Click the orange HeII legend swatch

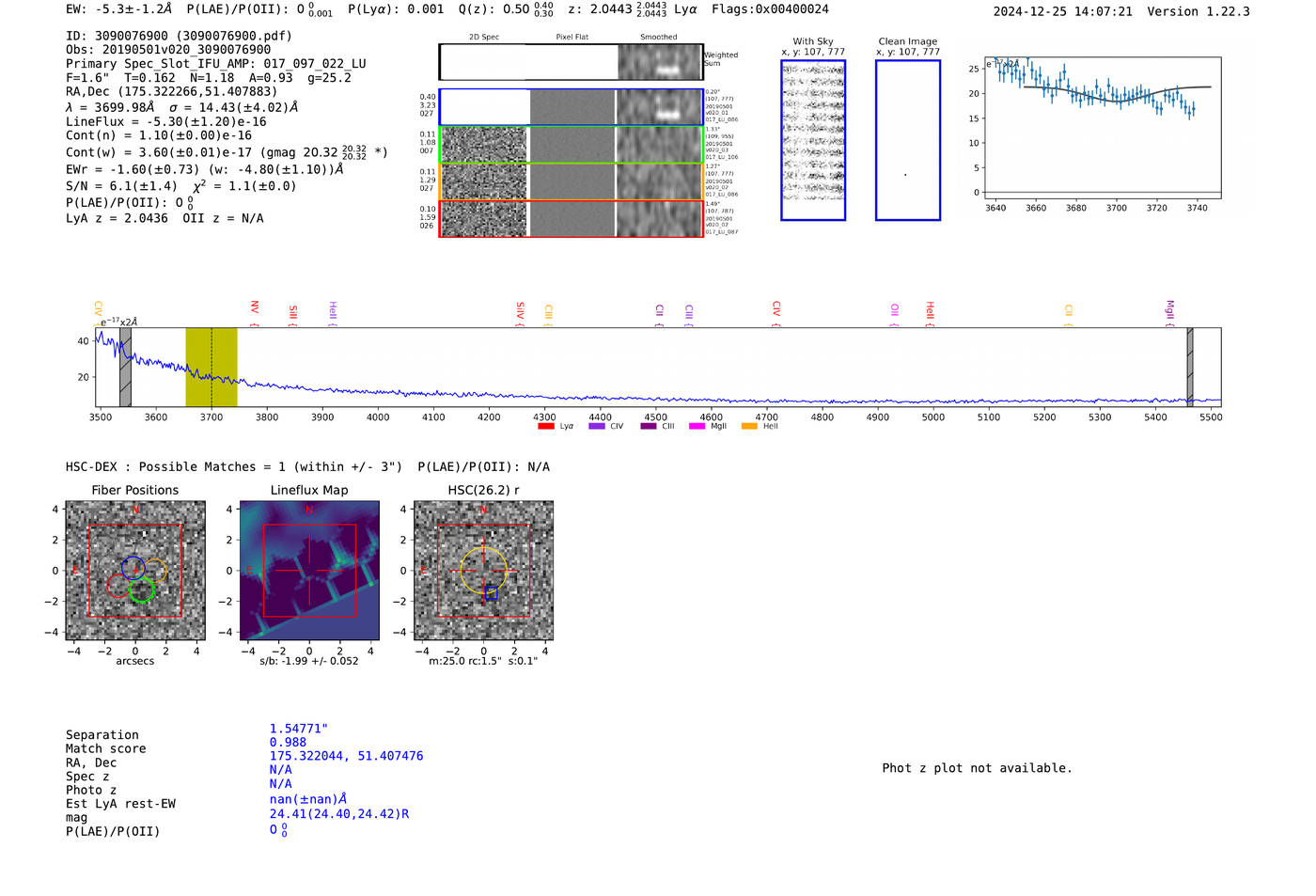(749, 426)
